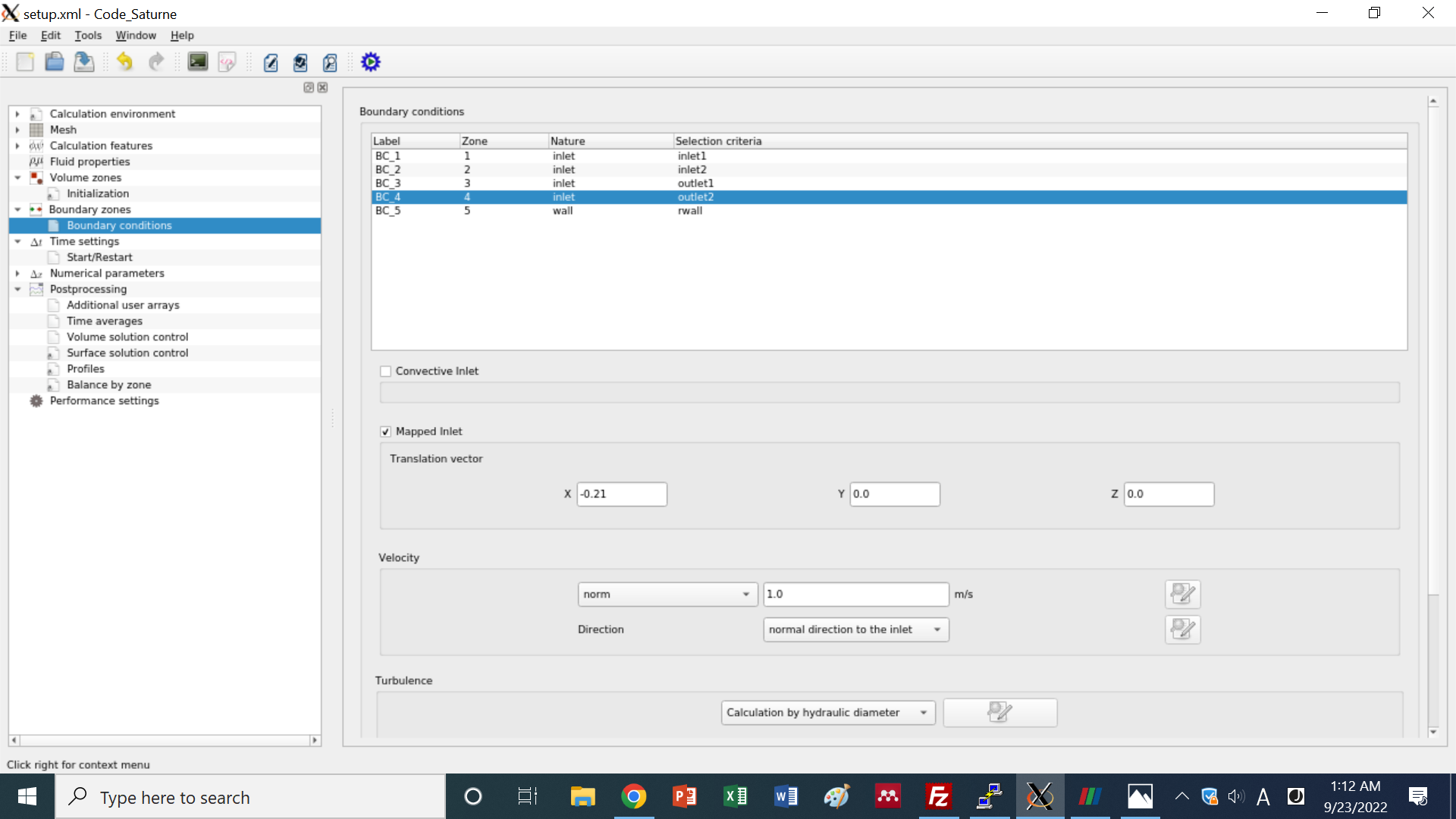Open the normal direction to inlet dropdown
Screen dimensions: 1456x819
coord(855,629)
